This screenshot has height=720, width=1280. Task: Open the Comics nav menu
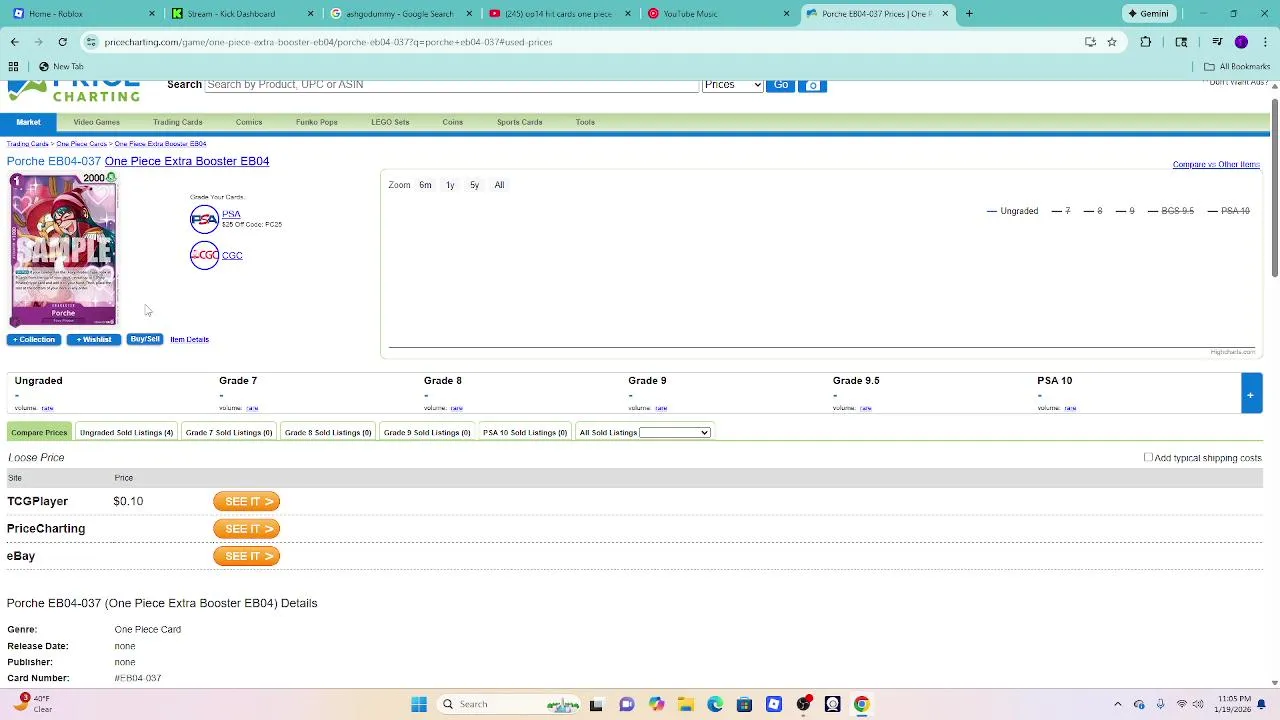pos(249,122)
